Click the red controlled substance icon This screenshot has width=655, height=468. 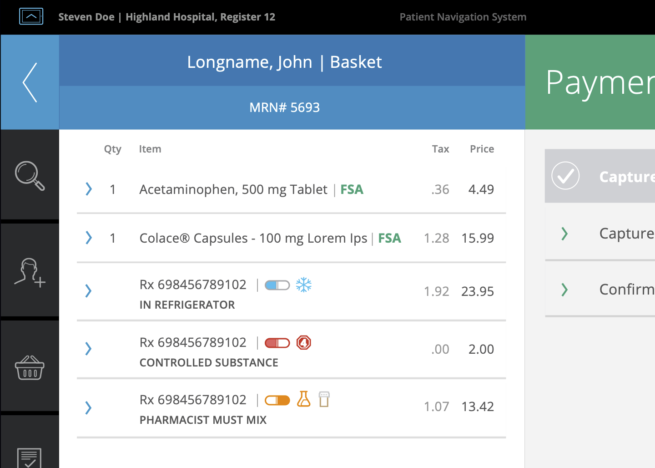click(304, 342)
